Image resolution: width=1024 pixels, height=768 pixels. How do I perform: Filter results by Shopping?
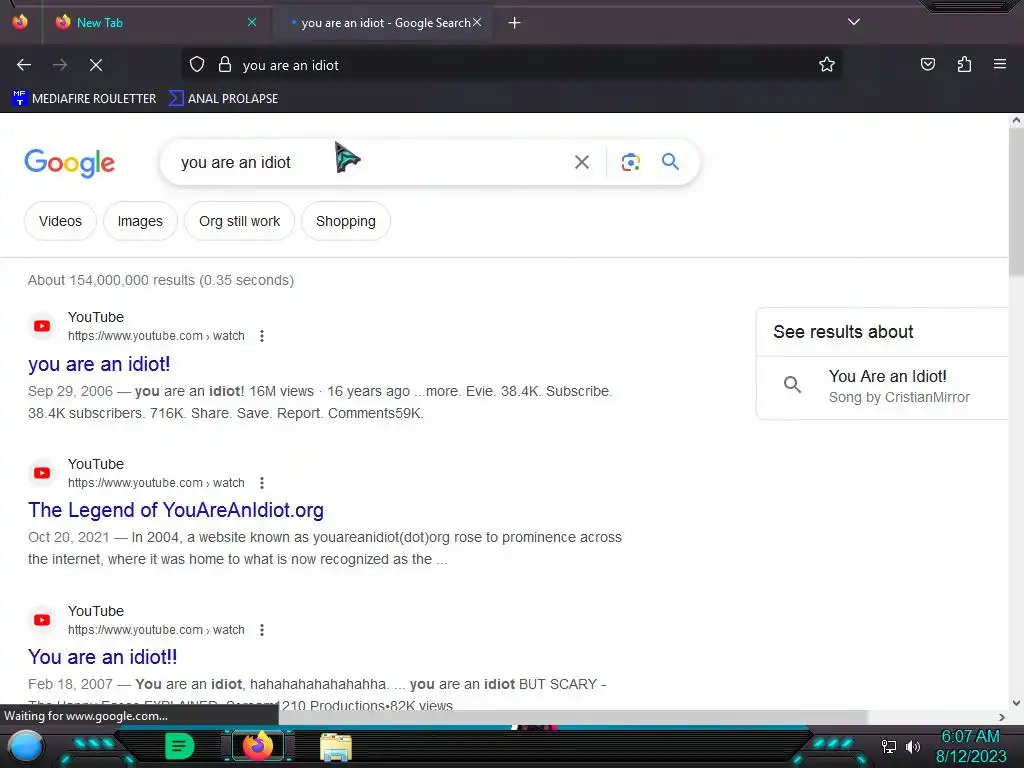345,221
